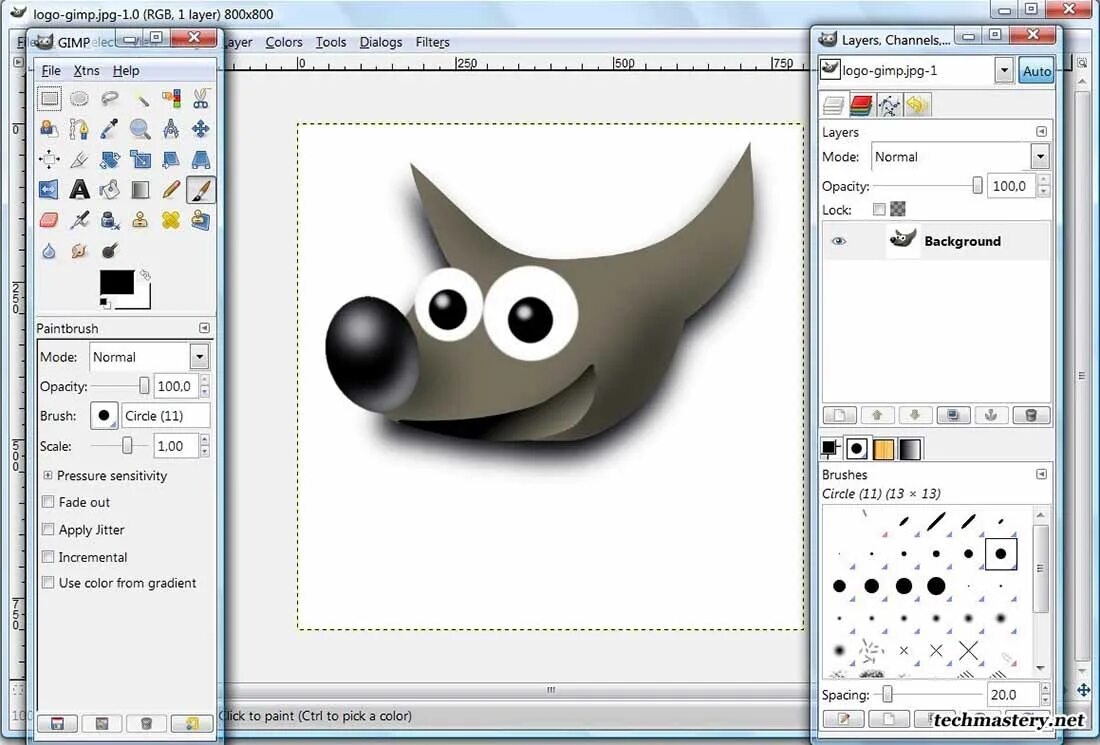
Task: Open the logo-gimp.jpg-1 image selector dropdown
Action: (x=1004, y=70)
